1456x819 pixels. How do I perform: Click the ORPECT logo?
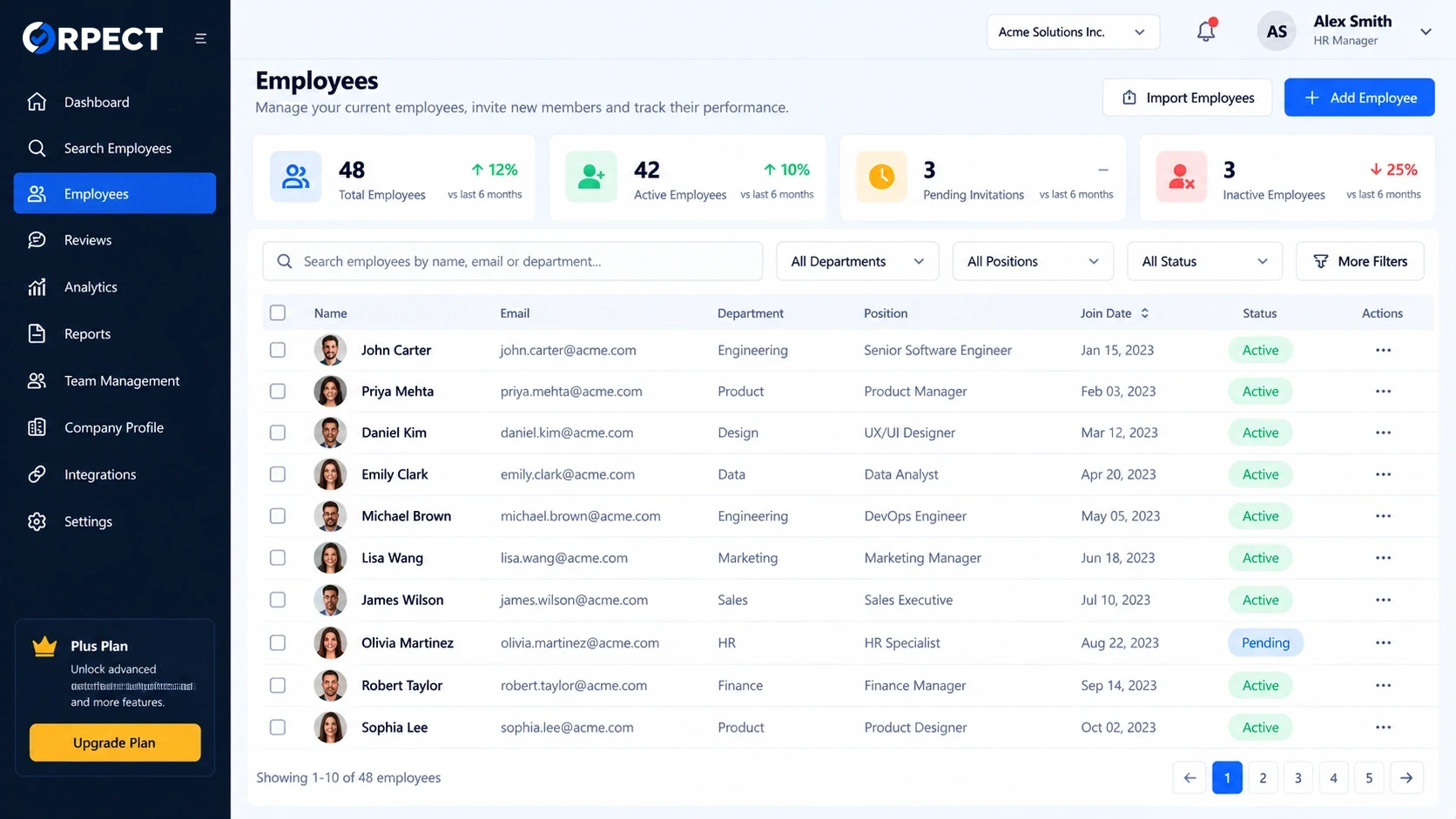click(x=92, y=37)
